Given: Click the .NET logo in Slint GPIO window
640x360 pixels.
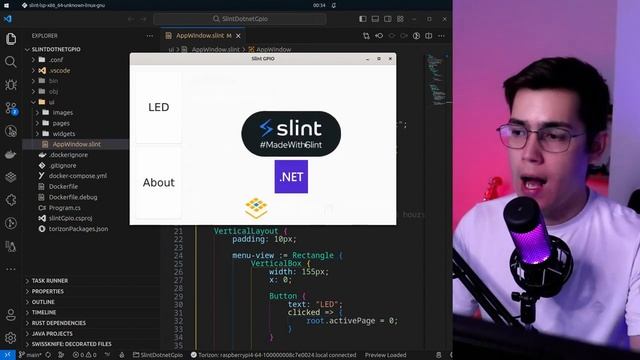Looking at the screenshot, I should (x=291, y=177).
